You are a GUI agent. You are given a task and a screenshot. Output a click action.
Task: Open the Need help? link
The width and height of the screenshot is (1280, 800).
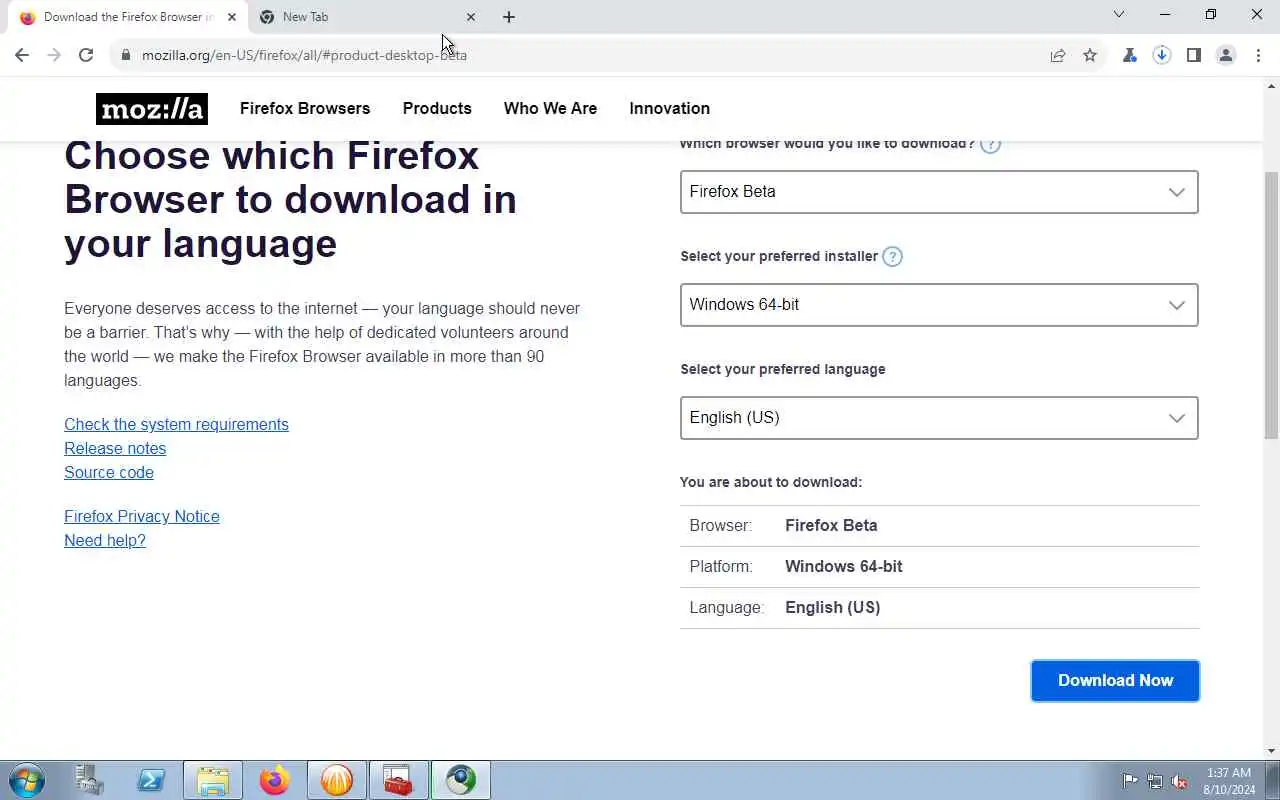105,540
